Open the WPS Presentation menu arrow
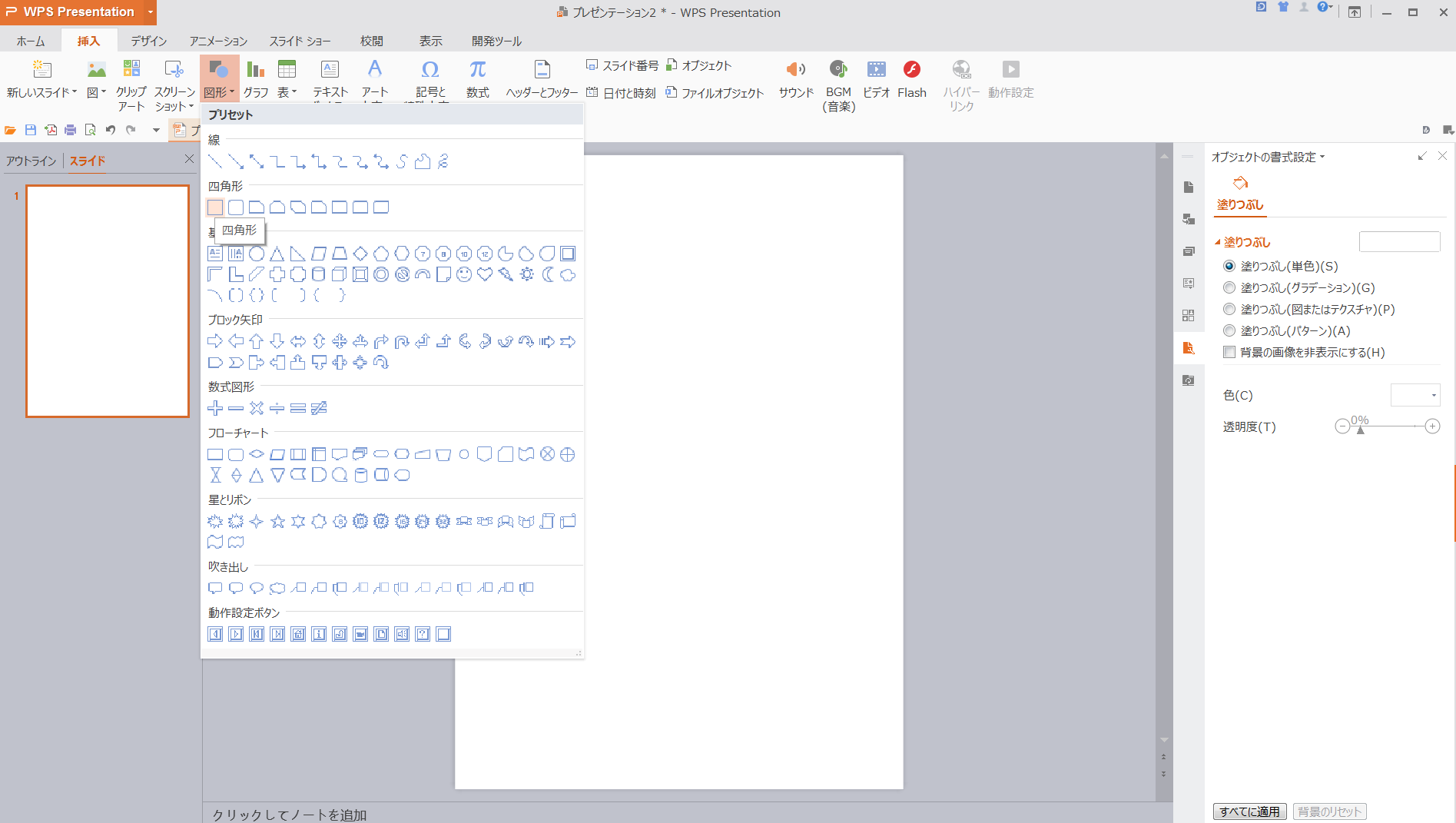 pos(151,12)
